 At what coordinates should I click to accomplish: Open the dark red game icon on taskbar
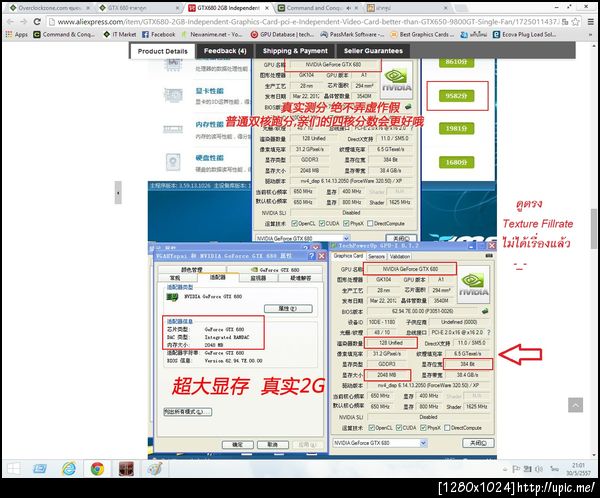126,469
